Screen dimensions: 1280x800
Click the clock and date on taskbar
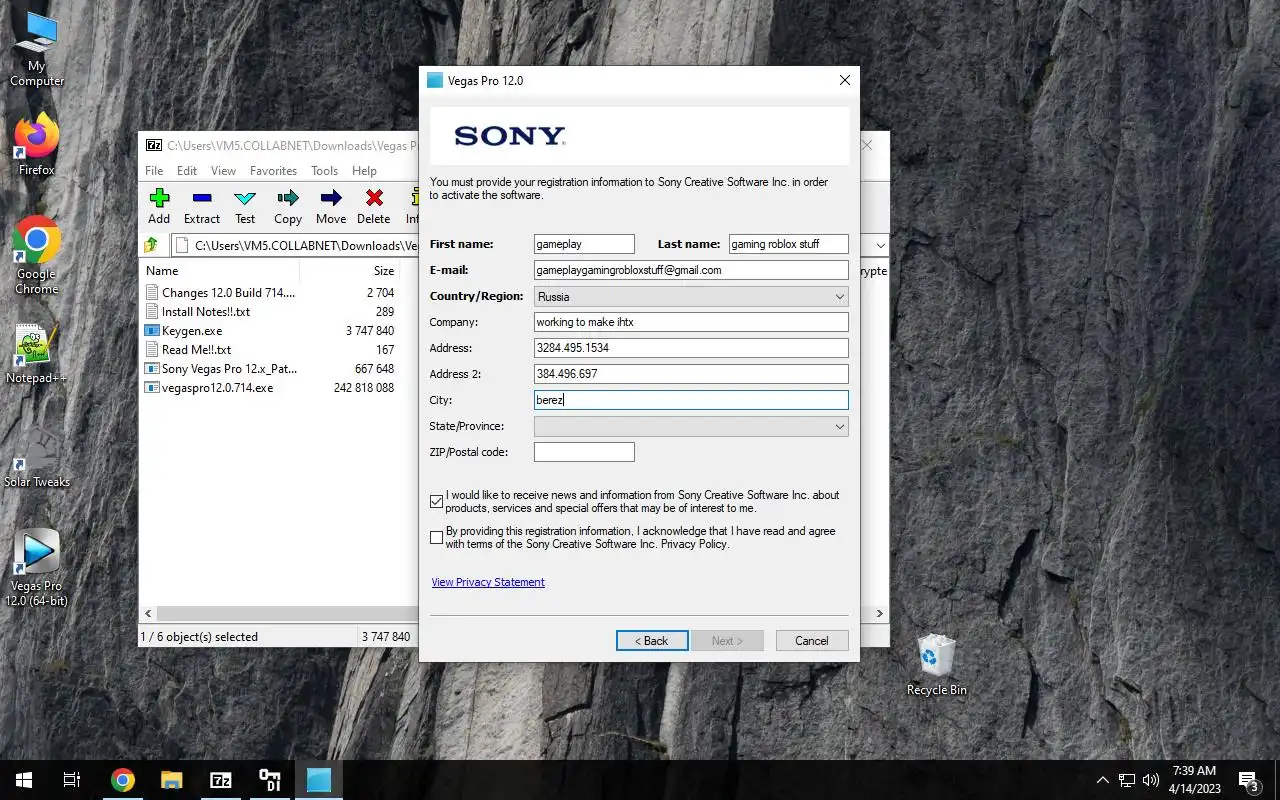[x=1194, y=780]
